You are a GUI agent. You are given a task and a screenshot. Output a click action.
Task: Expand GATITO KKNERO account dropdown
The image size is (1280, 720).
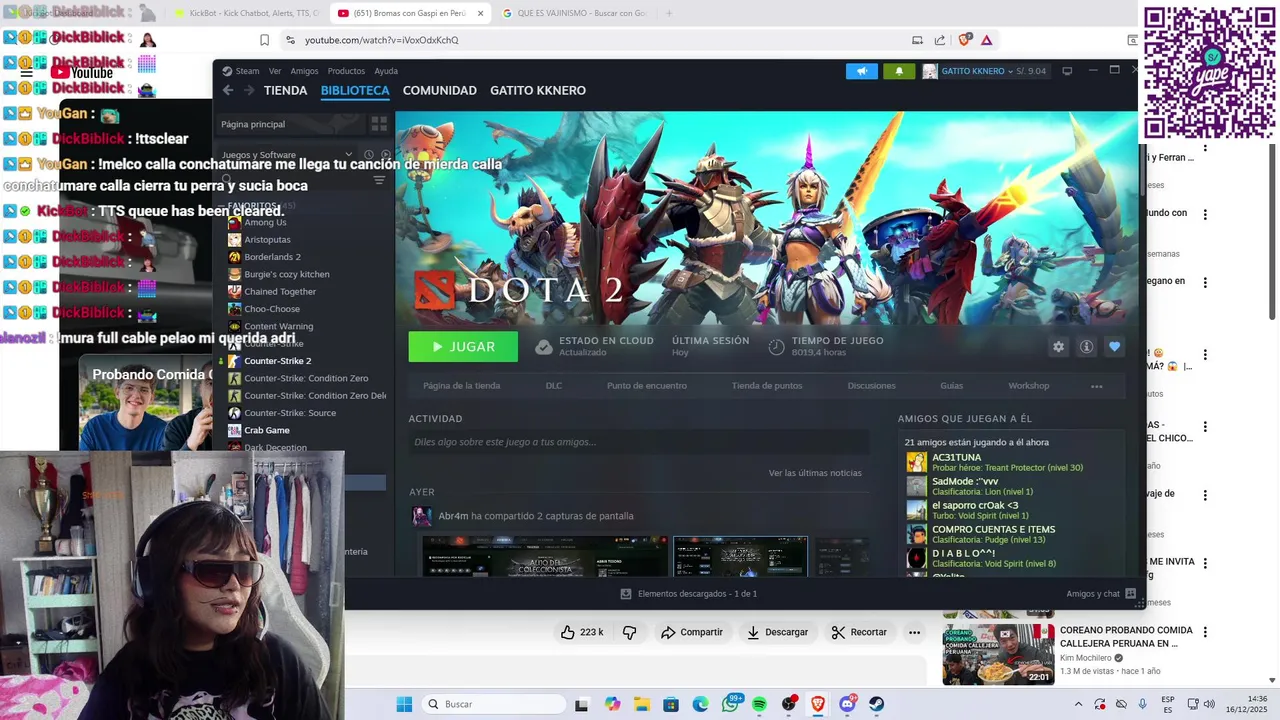[1010, 71]
